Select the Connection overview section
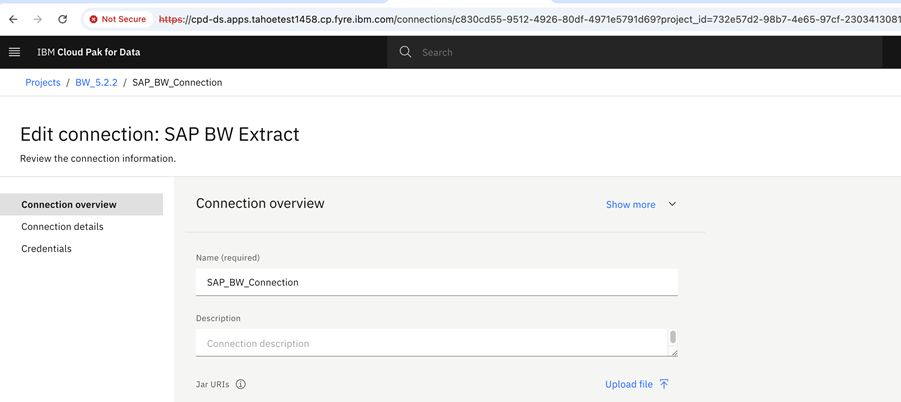Viewport: 901px width, 402px height. pos(82,204)
